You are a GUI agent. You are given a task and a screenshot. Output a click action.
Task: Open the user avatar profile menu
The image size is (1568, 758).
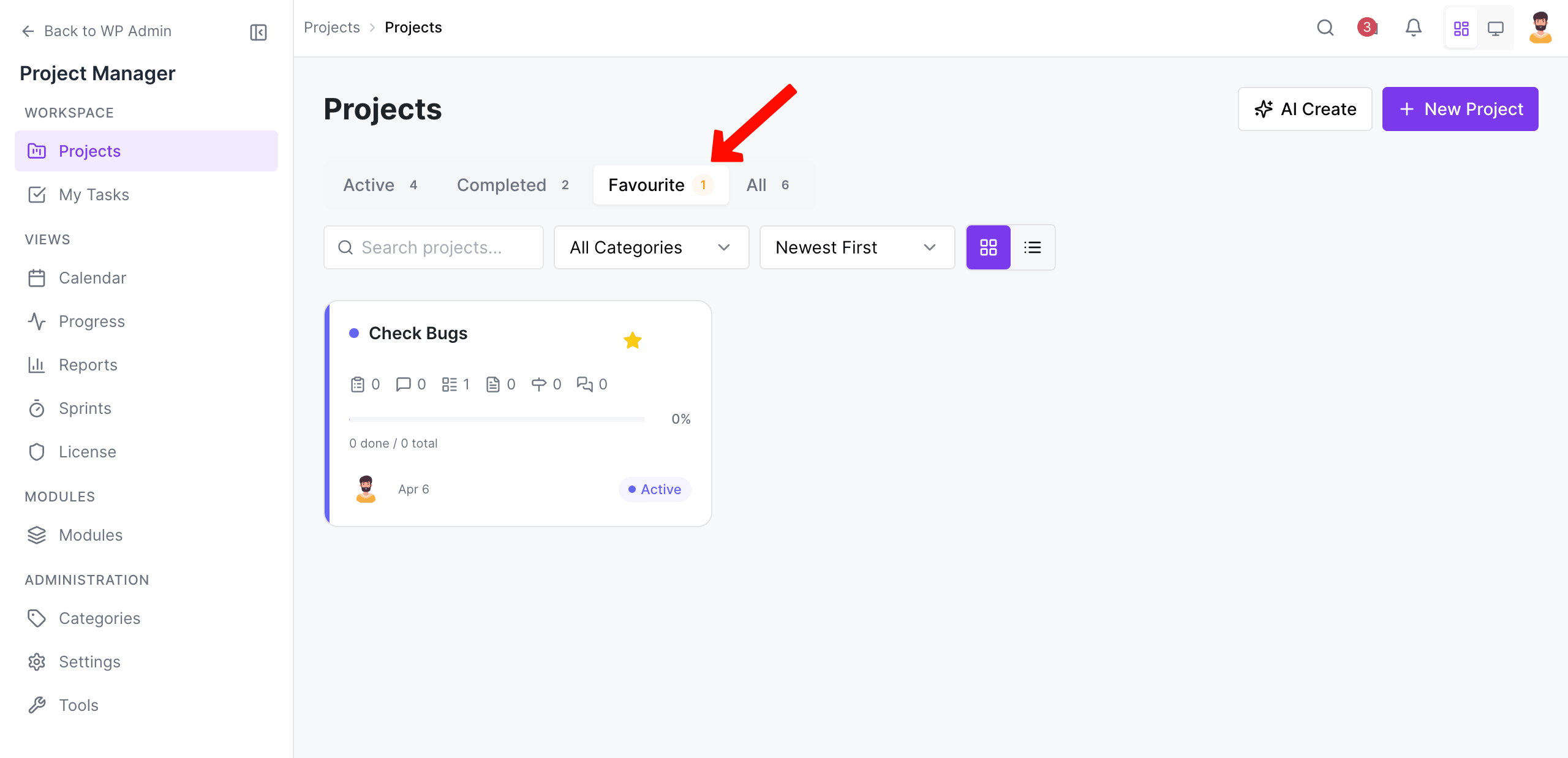tap(1540, 28)
